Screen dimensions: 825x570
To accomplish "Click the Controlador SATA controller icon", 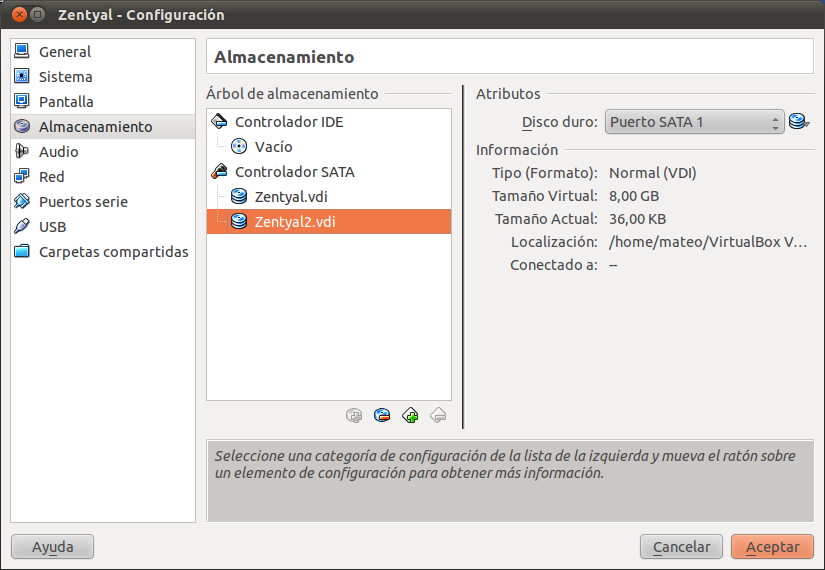I will point(219,171).
